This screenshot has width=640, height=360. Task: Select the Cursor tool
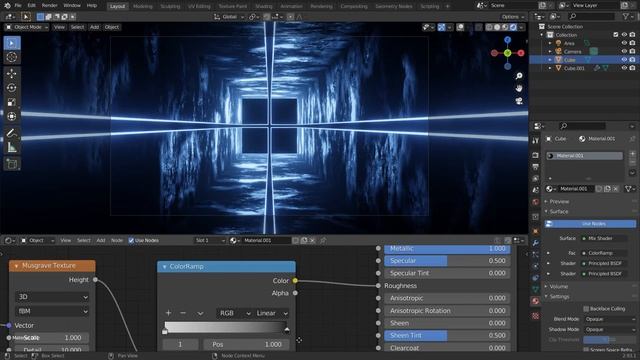pos(12,57)
